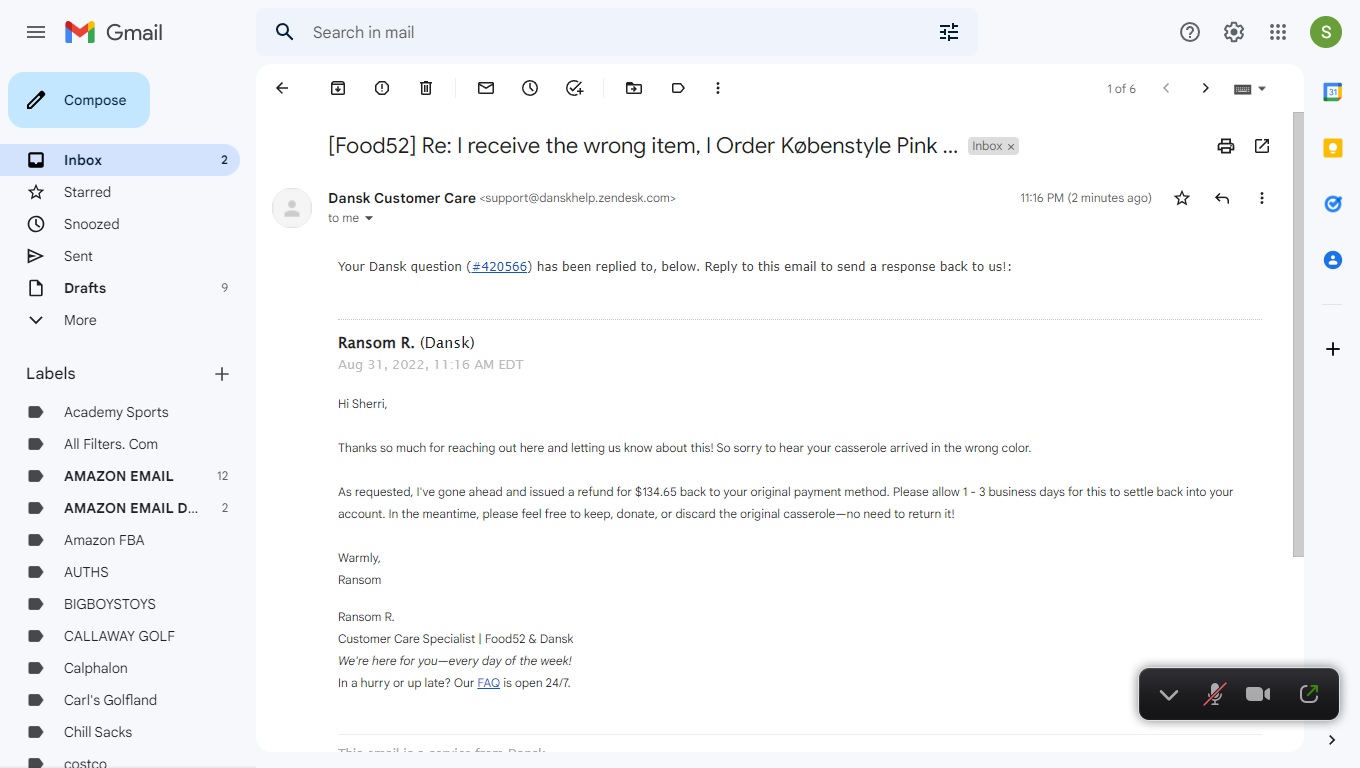Star the Dansk Customer Care message
Screen dimensions: 1360x768
coord(1182,198)
